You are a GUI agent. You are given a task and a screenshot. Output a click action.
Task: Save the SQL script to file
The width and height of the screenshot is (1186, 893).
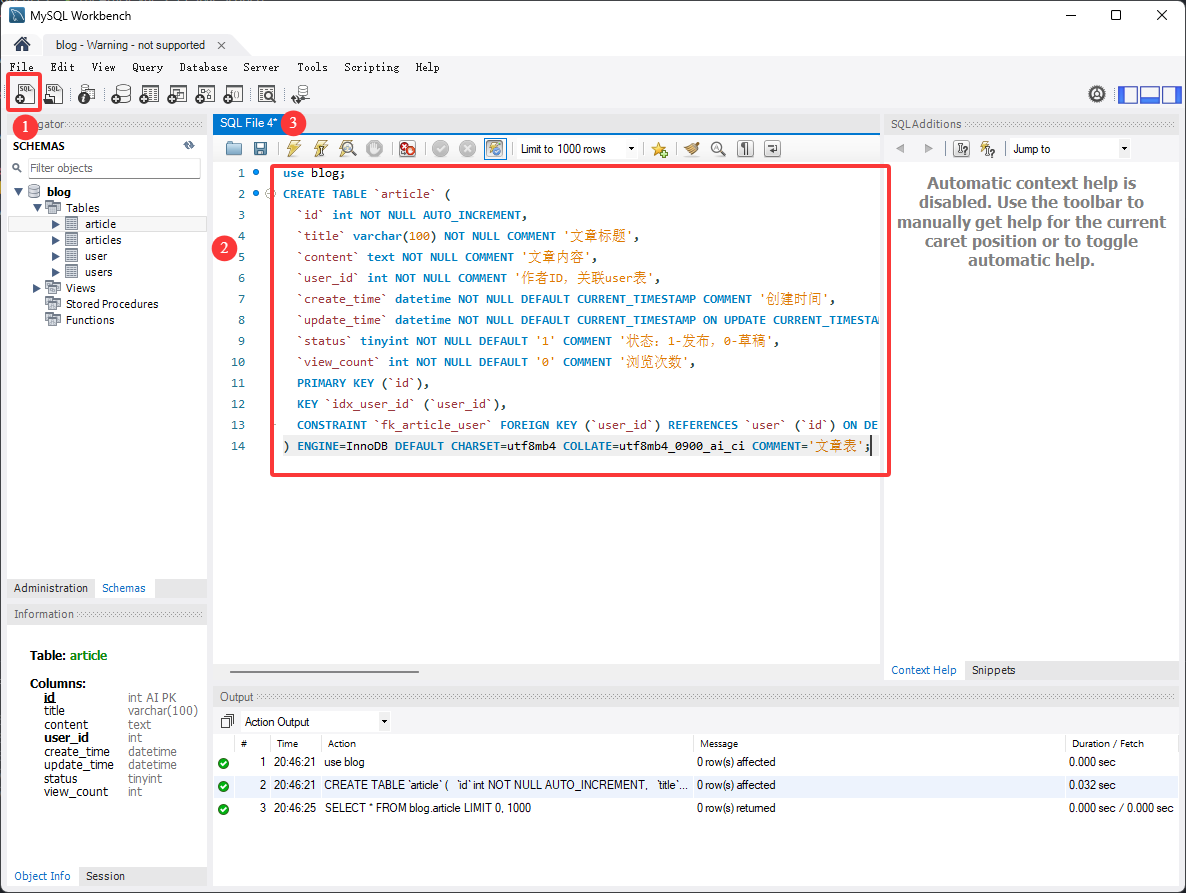(x=260, y=149)
